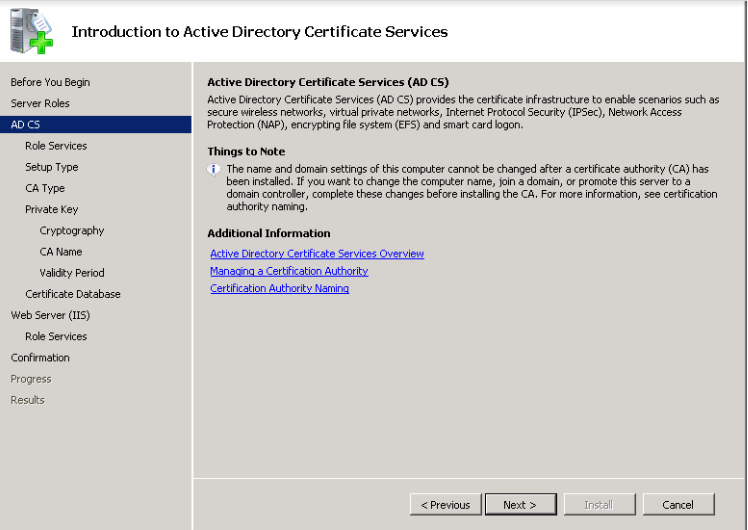The width and height of the screenshot is (748, 530).
Task: Open Active Directory Certificate Services Overview link
Action: [x=317, y=254]
